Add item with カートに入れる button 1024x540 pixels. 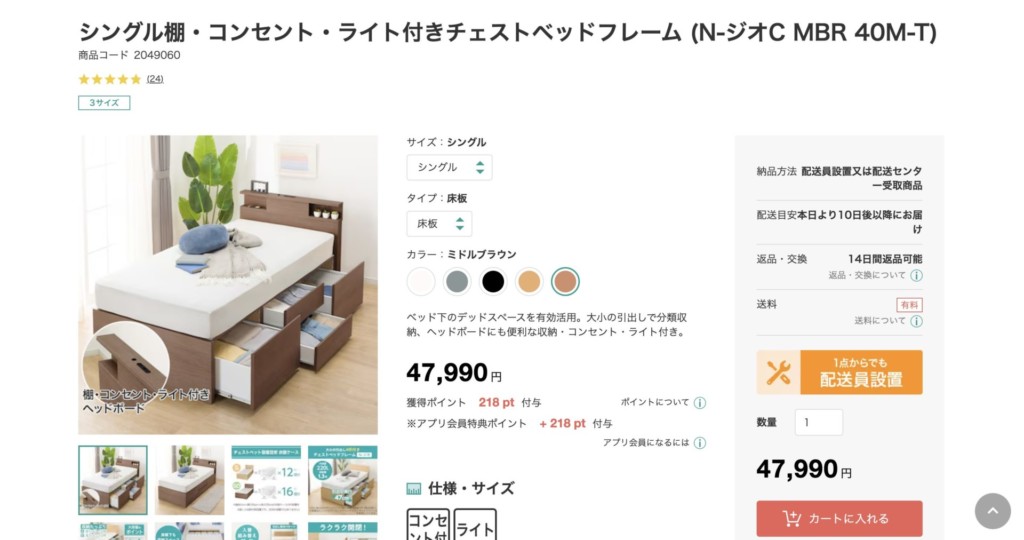[839, 519]
